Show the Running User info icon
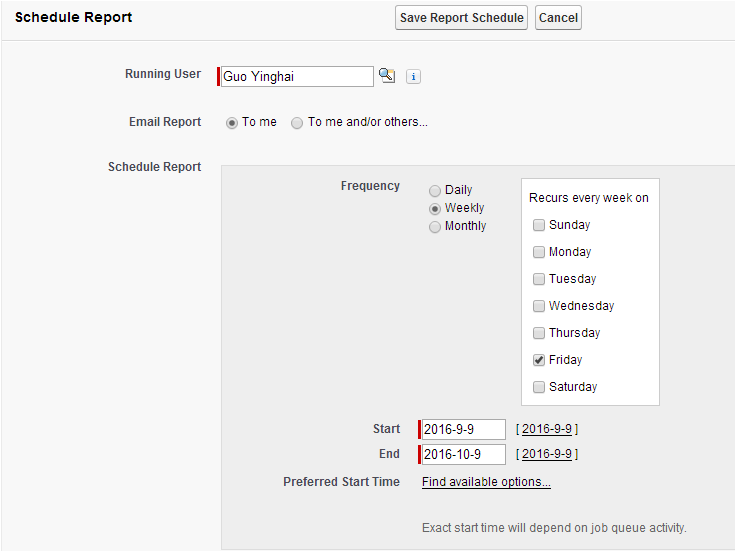Viewport: 735px width, 551px height. tap(413, 76)
